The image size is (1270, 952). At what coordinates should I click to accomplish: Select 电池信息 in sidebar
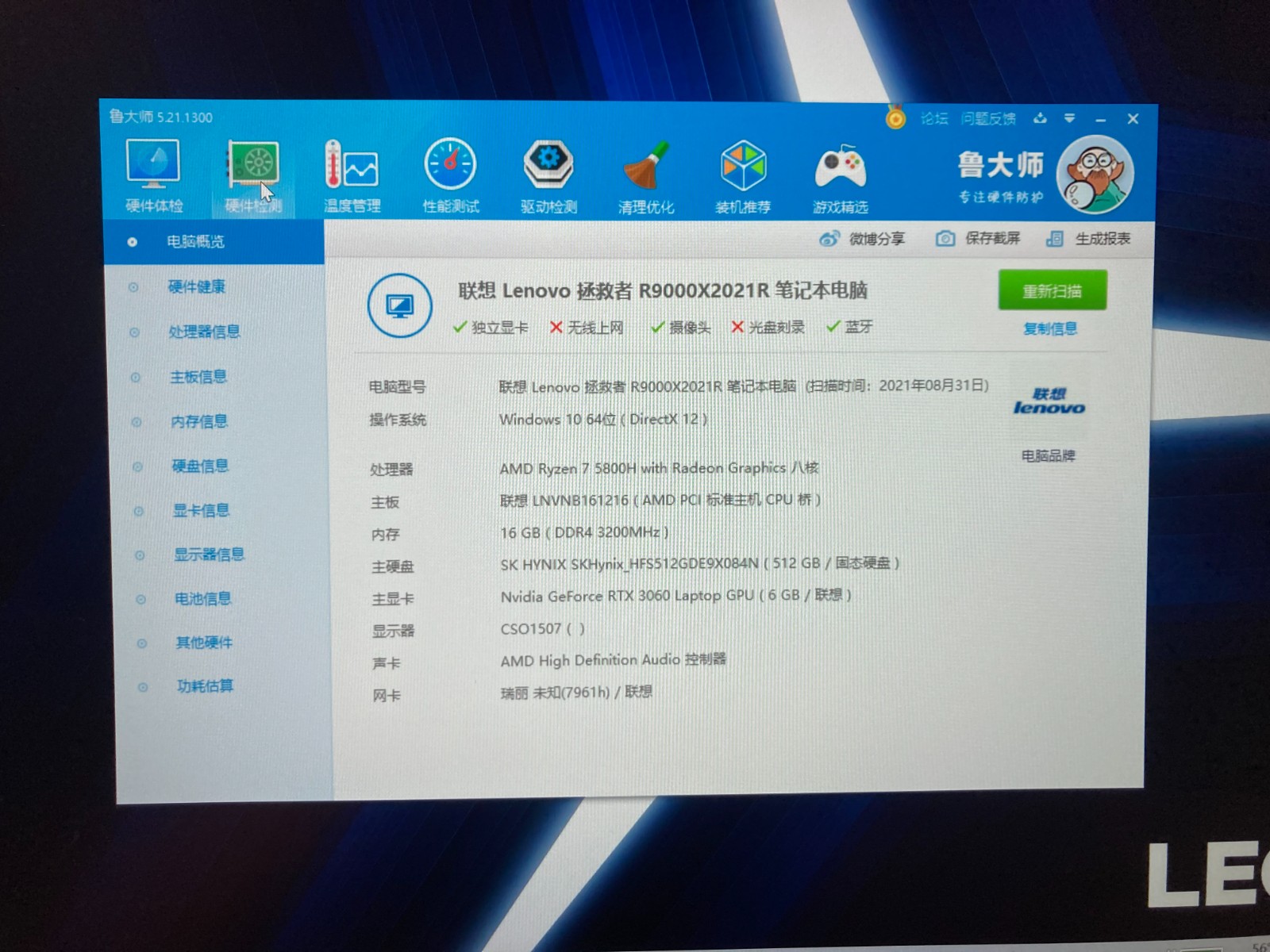click(202, 598)
